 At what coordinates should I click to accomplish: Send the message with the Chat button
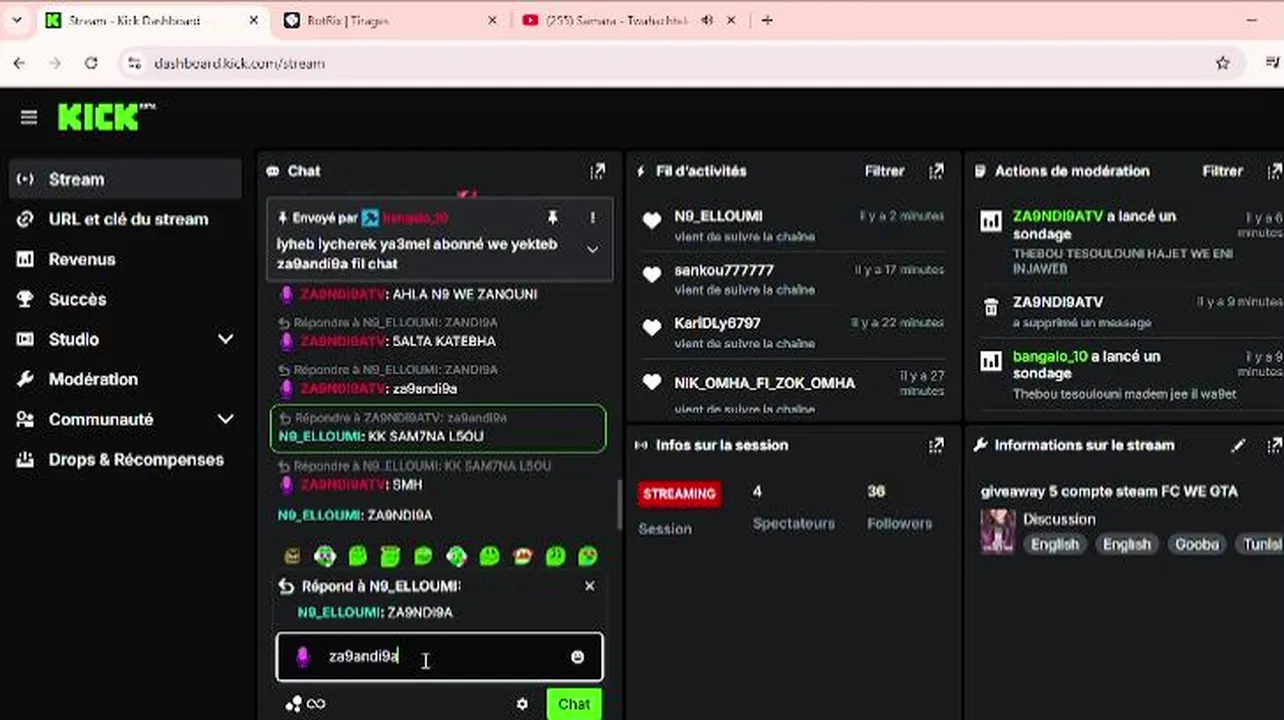(x=574, y=704)
